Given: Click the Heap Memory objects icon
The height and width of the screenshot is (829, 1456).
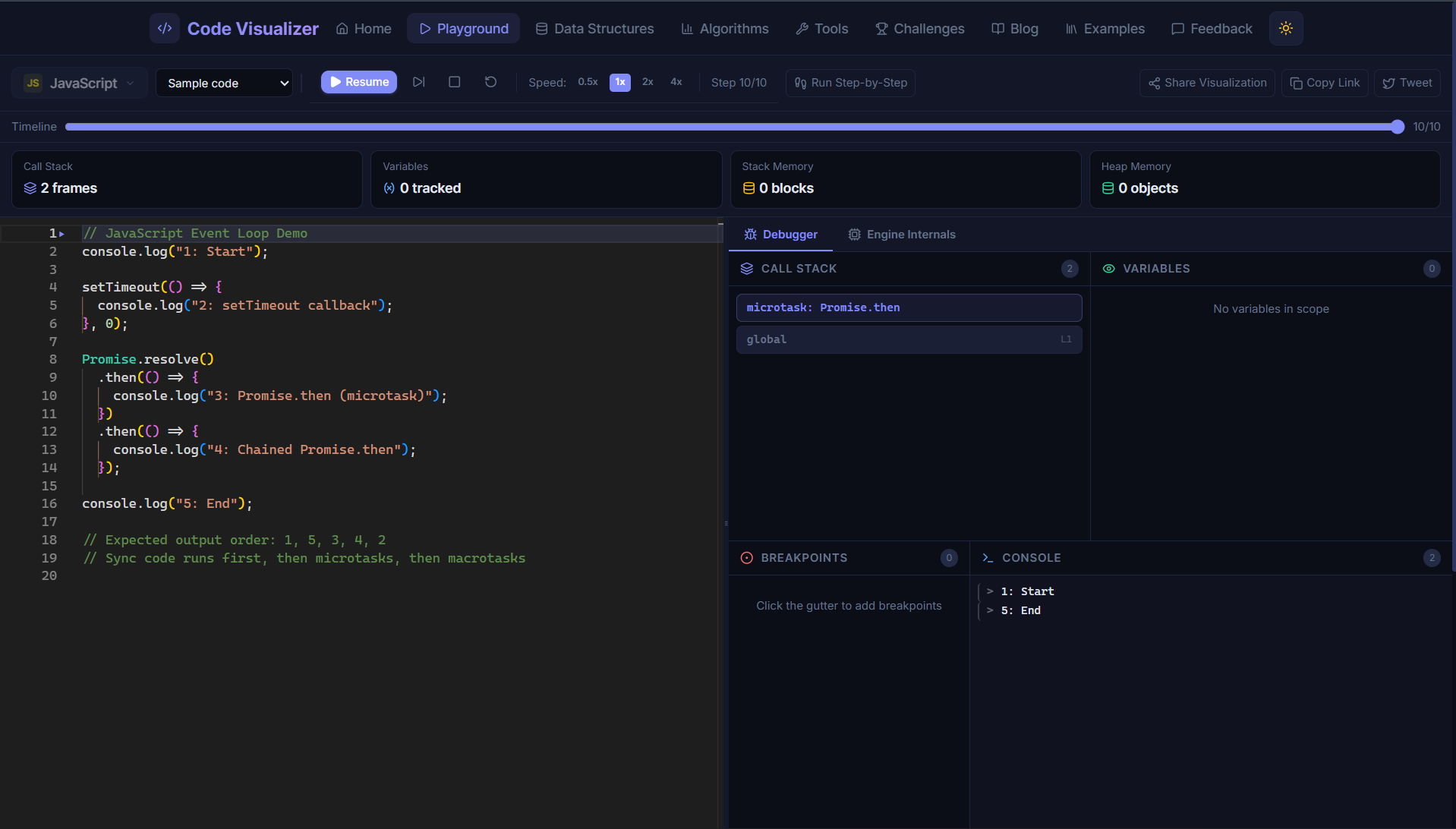Looking at the screenshot, I should coord(1108,188).
